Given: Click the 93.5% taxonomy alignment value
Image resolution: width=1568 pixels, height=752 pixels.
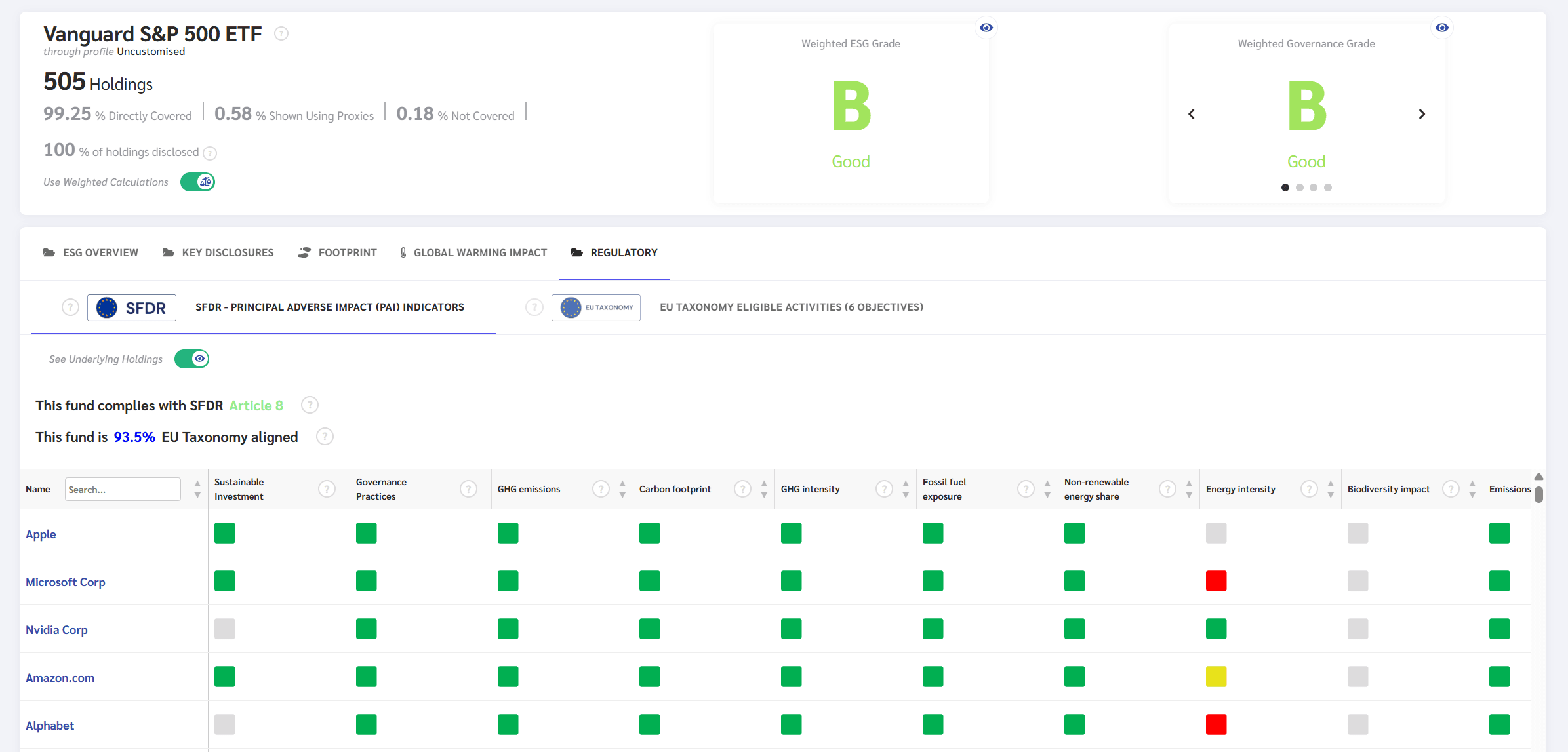Looking at the screenshot, I should pos(134,437).
